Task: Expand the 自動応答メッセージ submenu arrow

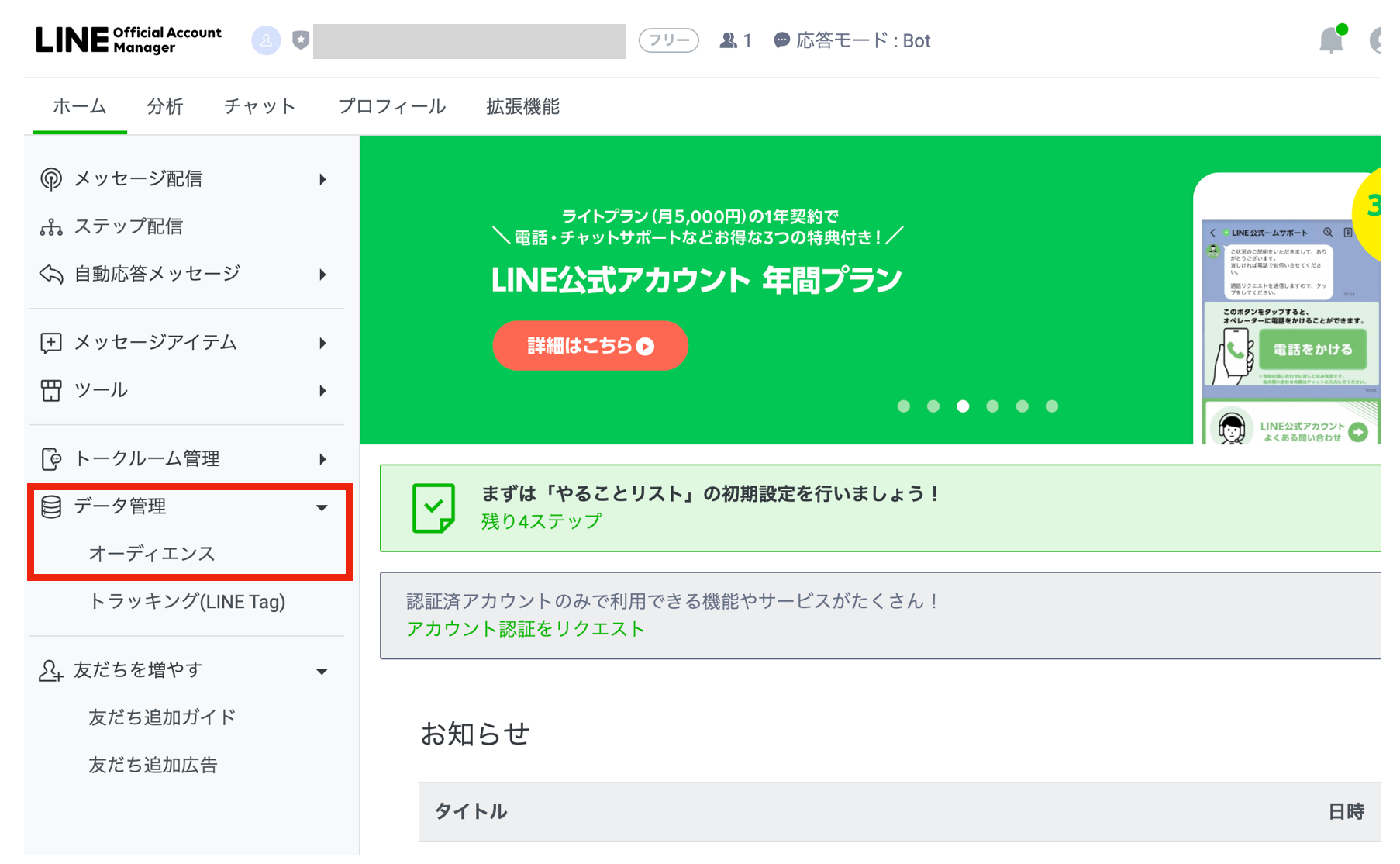Action: click(322, 274)
